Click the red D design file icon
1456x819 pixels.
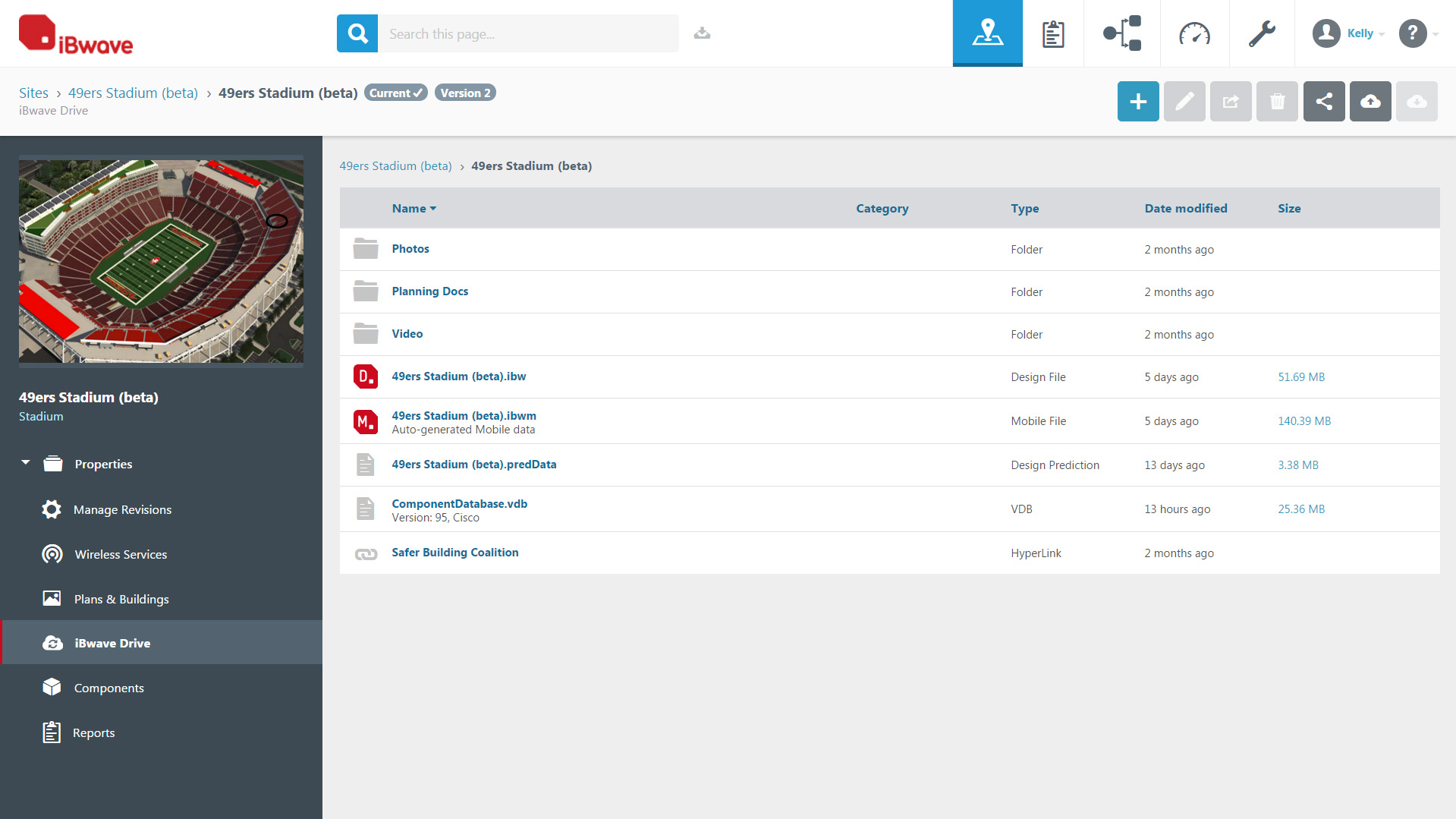(x=366, y=376)
